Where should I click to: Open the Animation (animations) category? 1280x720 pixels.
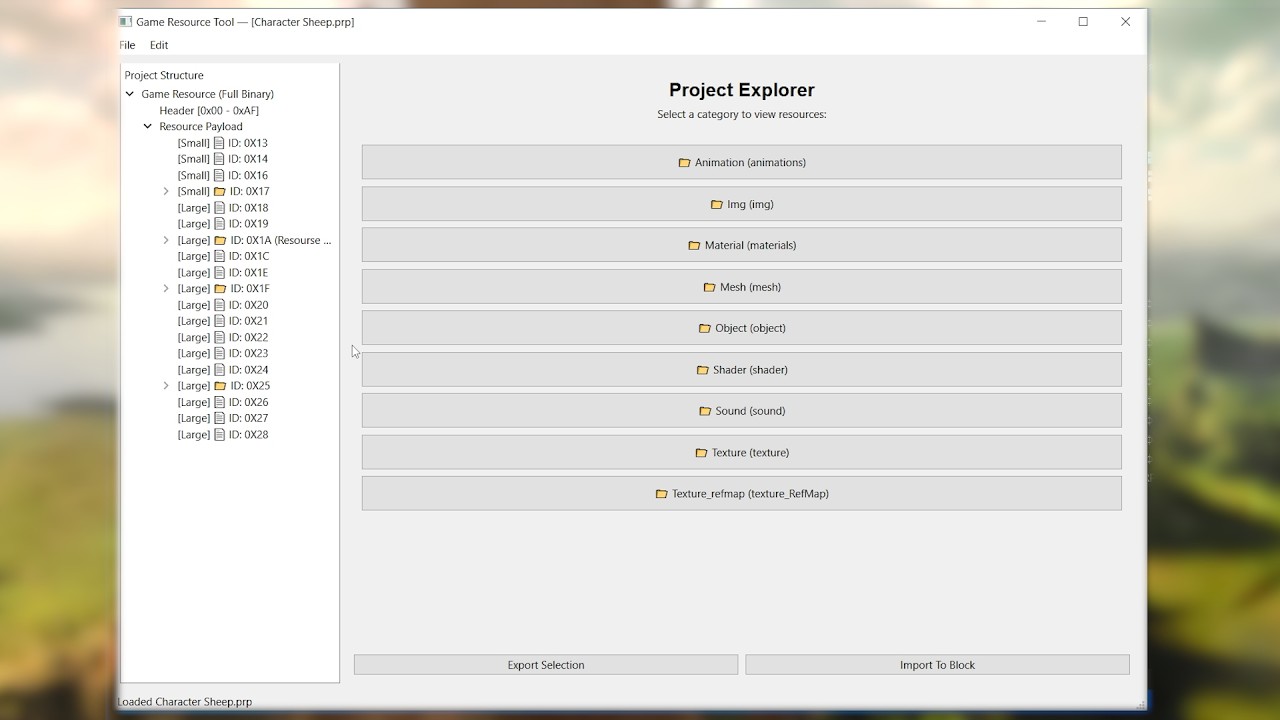(x=742, y=162)
